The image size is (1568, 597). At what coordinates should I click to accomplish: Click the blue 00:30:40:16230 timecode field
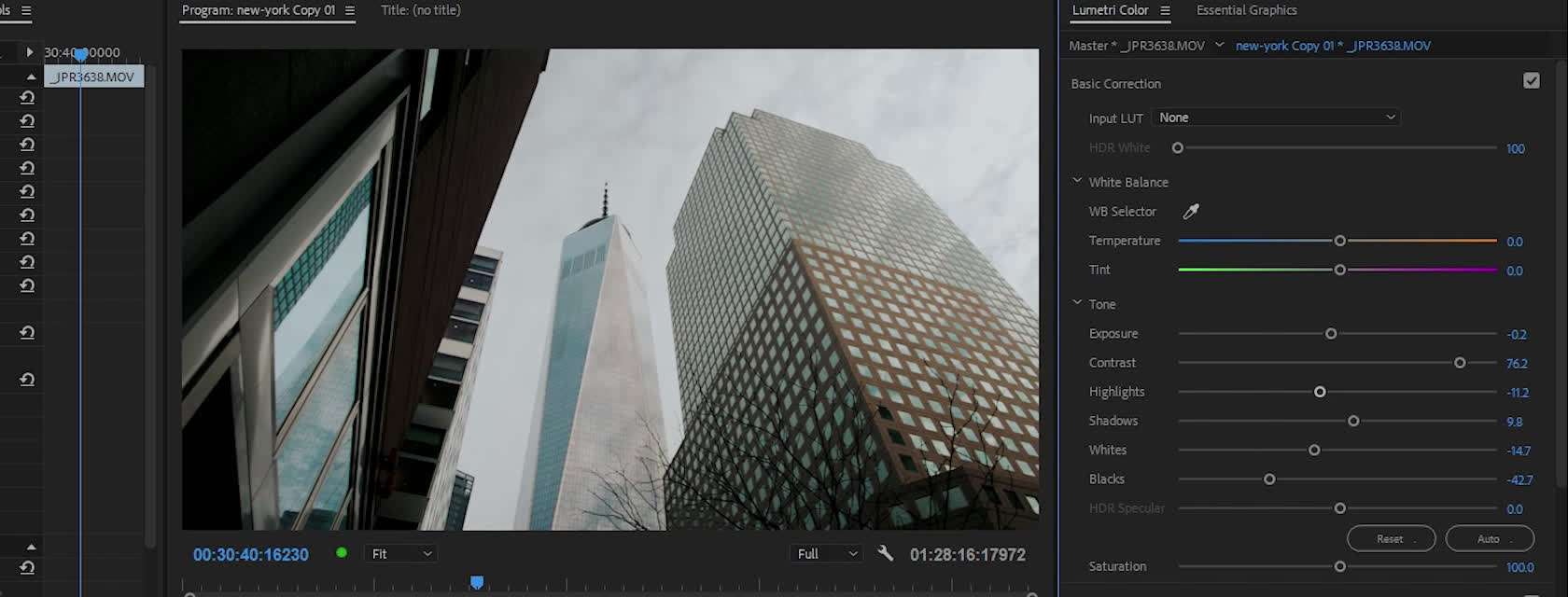click(x=250, y=555)
